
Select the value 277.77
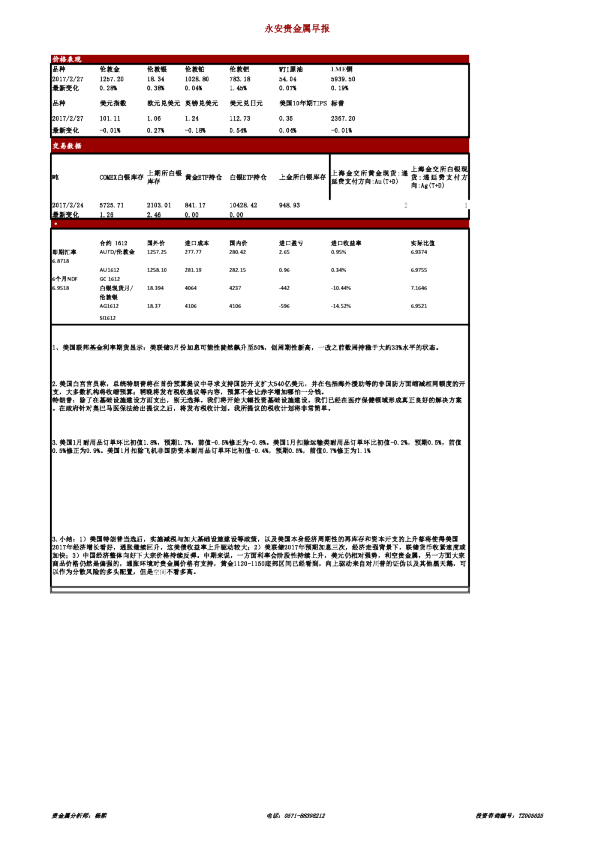(193, 252)
